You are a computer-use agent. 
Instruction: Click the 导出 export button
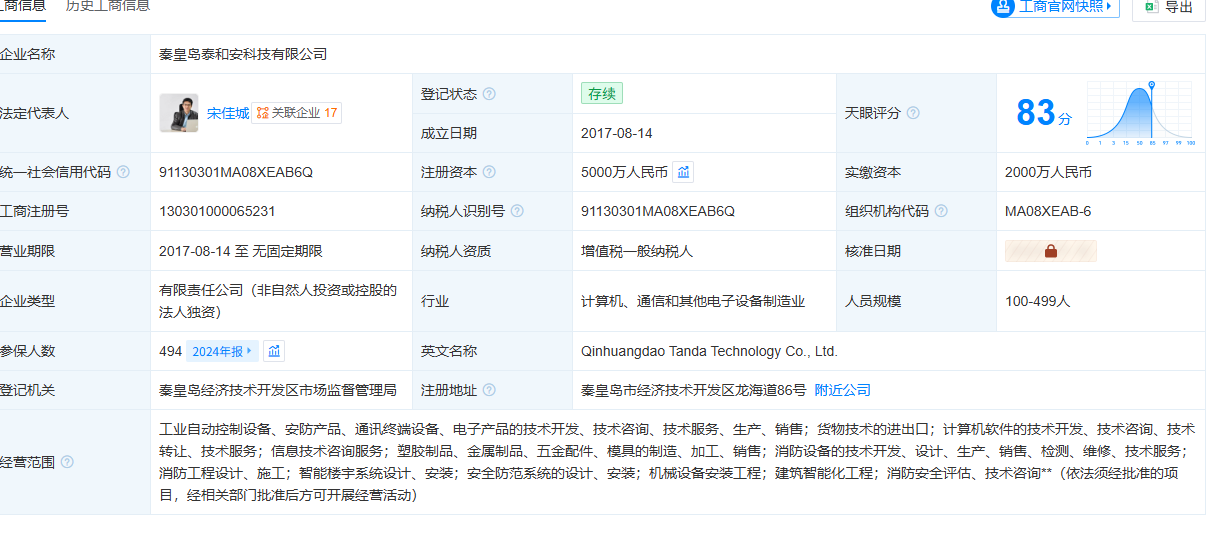tap(1169, 7)
